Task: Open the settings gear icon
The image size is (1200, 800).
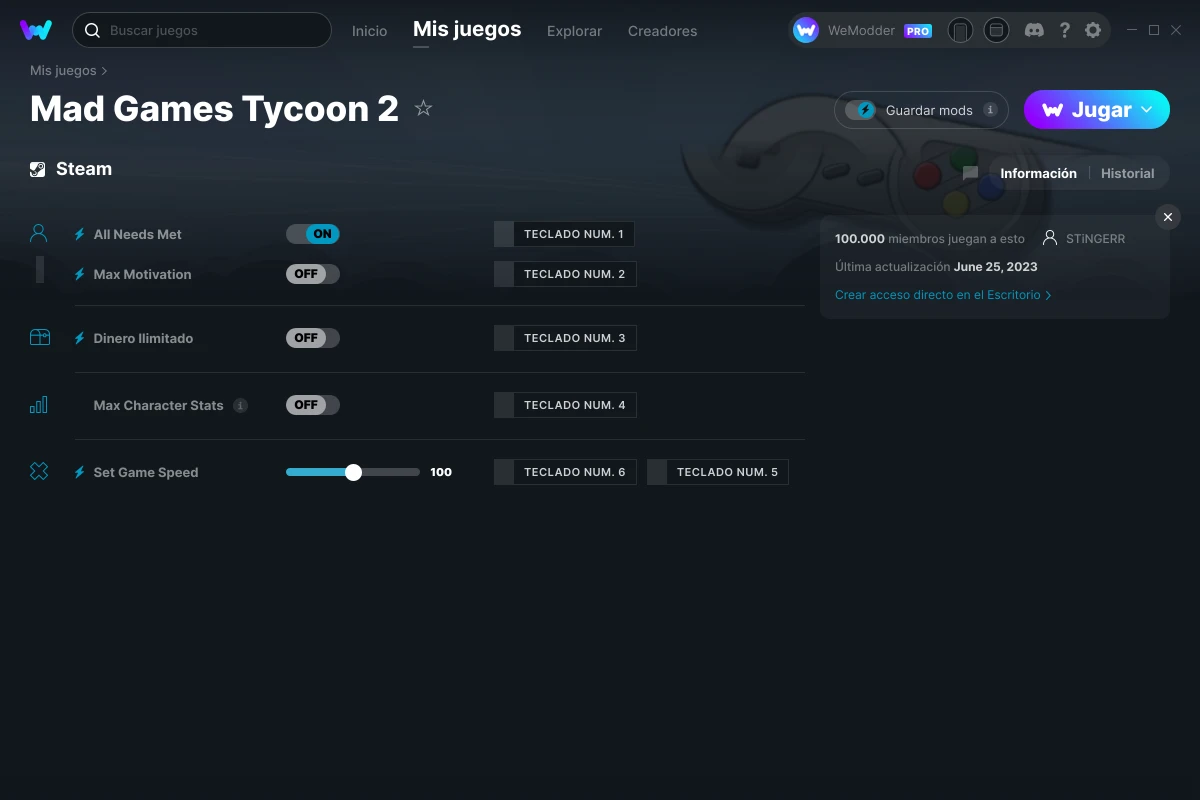Action: click(x=1093, y=30)
